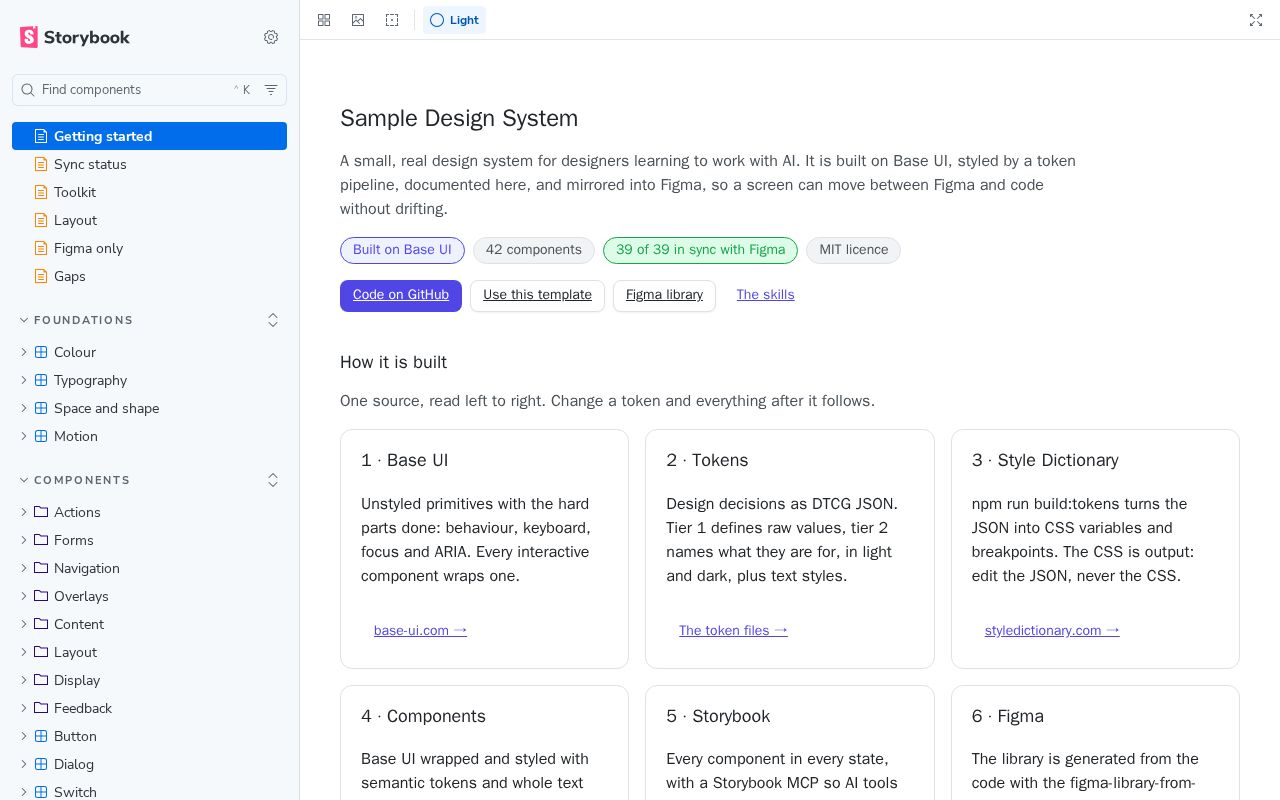Toggle the grid background toolbar icon
Viewport: 1280px width, 800px height.
324,20
